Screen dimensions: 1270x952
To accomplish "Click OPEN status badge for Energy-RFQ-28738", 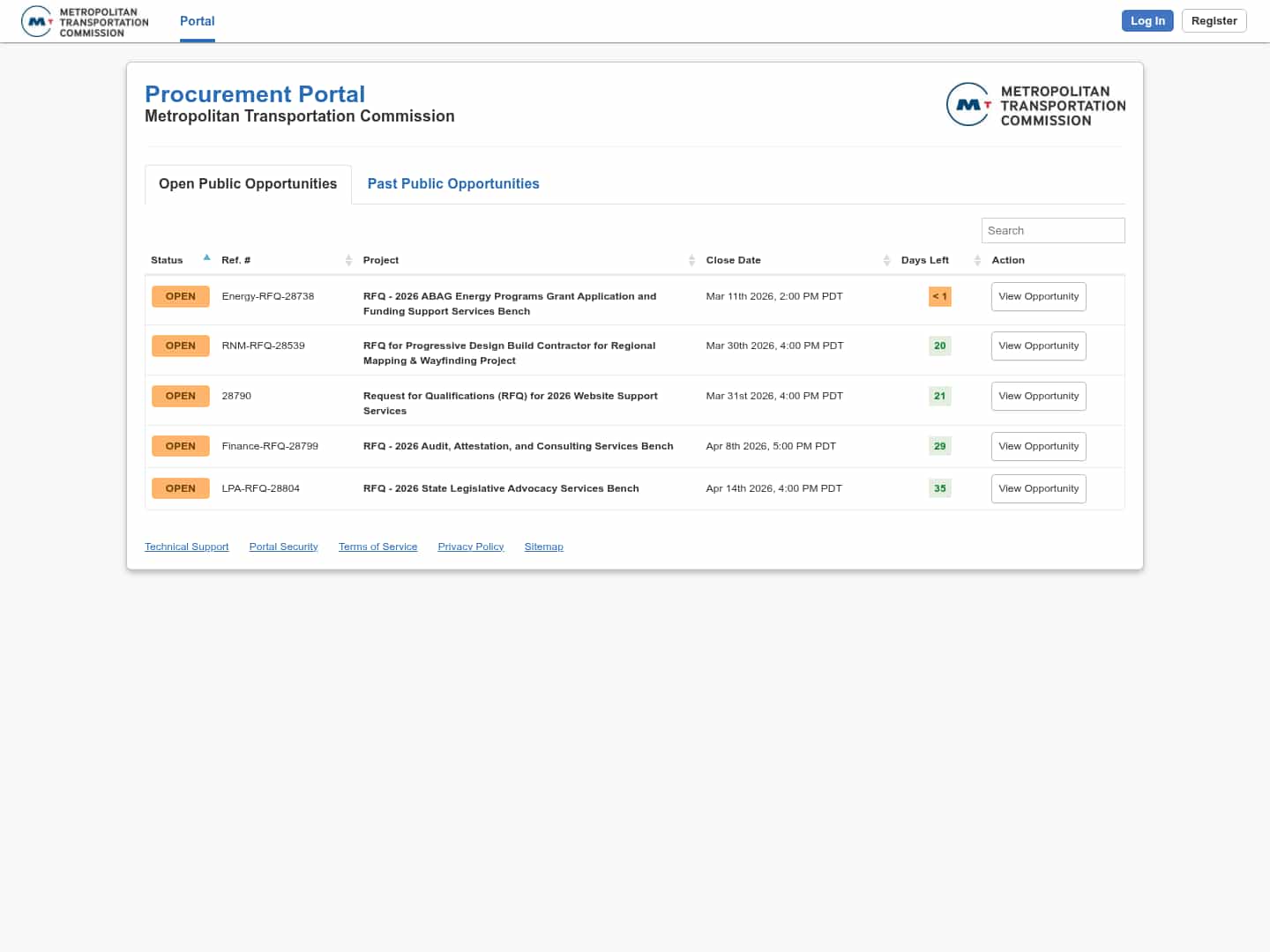I will tap(180, 297).
